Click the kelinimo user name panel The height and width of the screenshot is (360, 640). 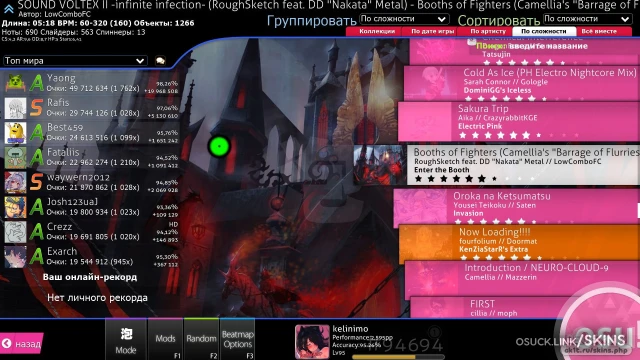point(370,342)
